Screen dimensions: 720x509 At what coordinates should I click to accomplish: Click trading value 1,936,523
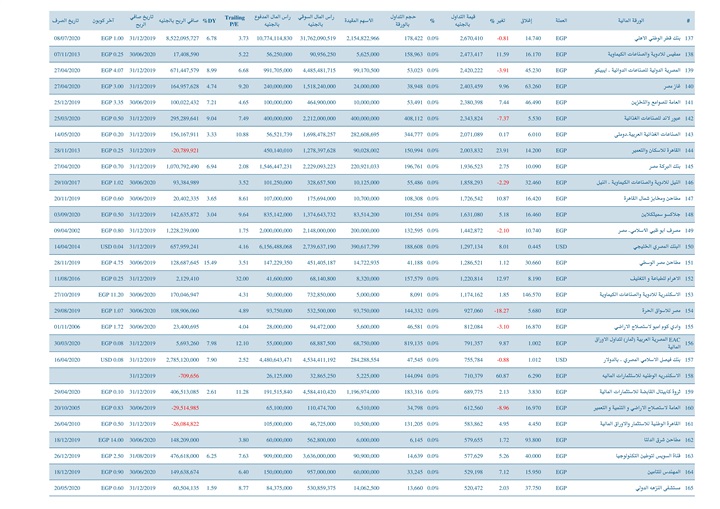point(471,167)
